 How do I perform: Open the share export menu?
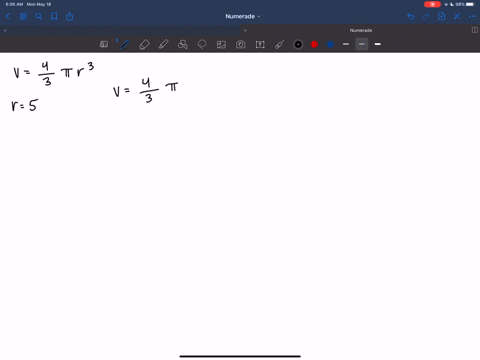69,16
